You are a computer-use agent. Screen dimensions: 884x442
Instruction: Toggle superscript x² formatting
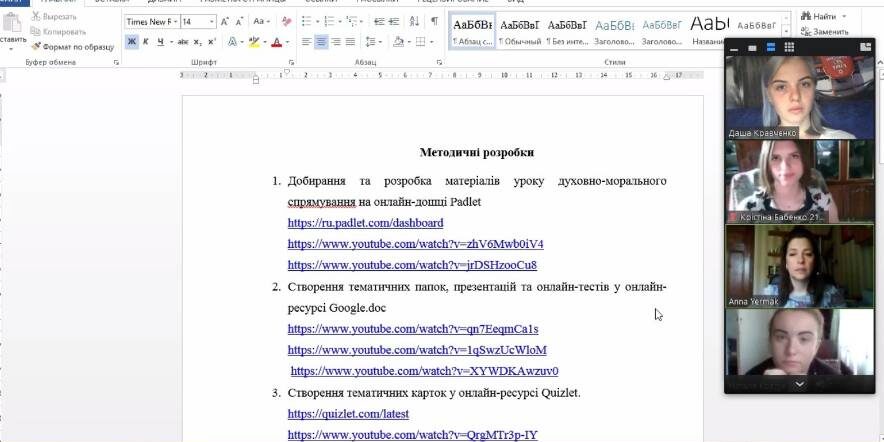[x=212, y=42]
